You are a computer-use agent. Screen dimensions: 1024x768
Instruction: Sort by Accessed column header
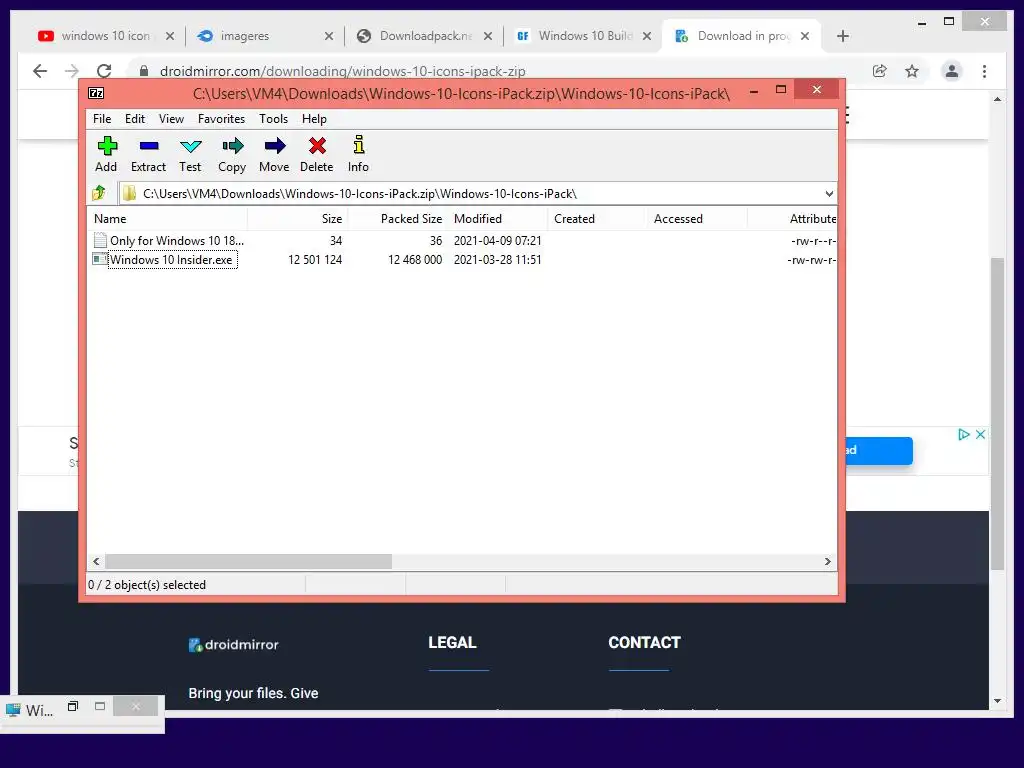point(697,219)
